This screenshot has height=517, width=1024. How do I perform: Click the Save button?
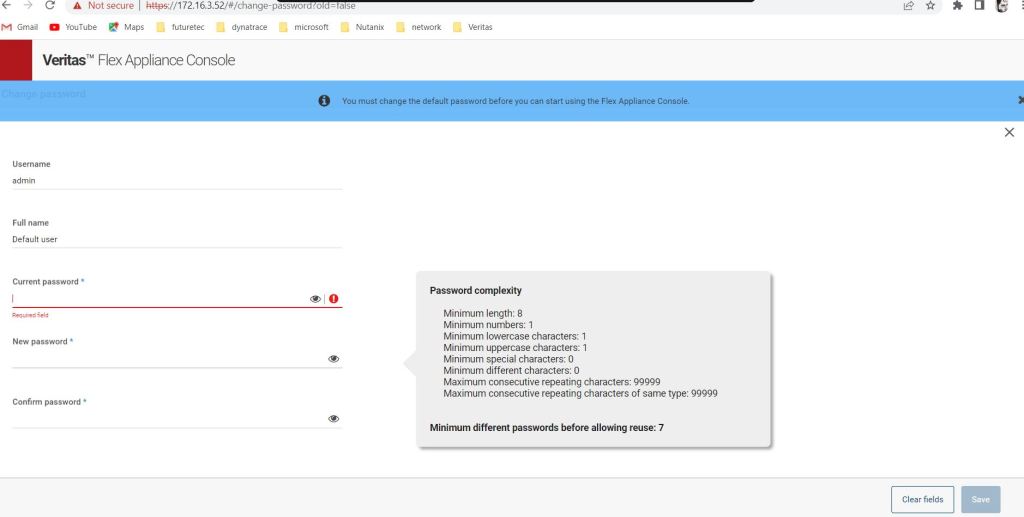pyautogui.click(x=980, y=499)
